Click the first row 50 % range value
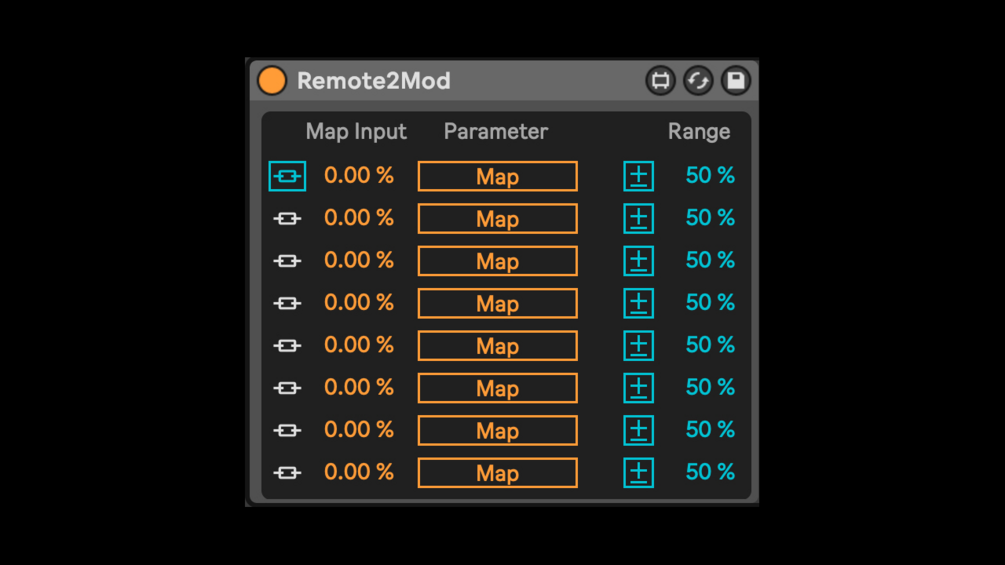This screenshot has height=565, width=1005. [710, 176]
